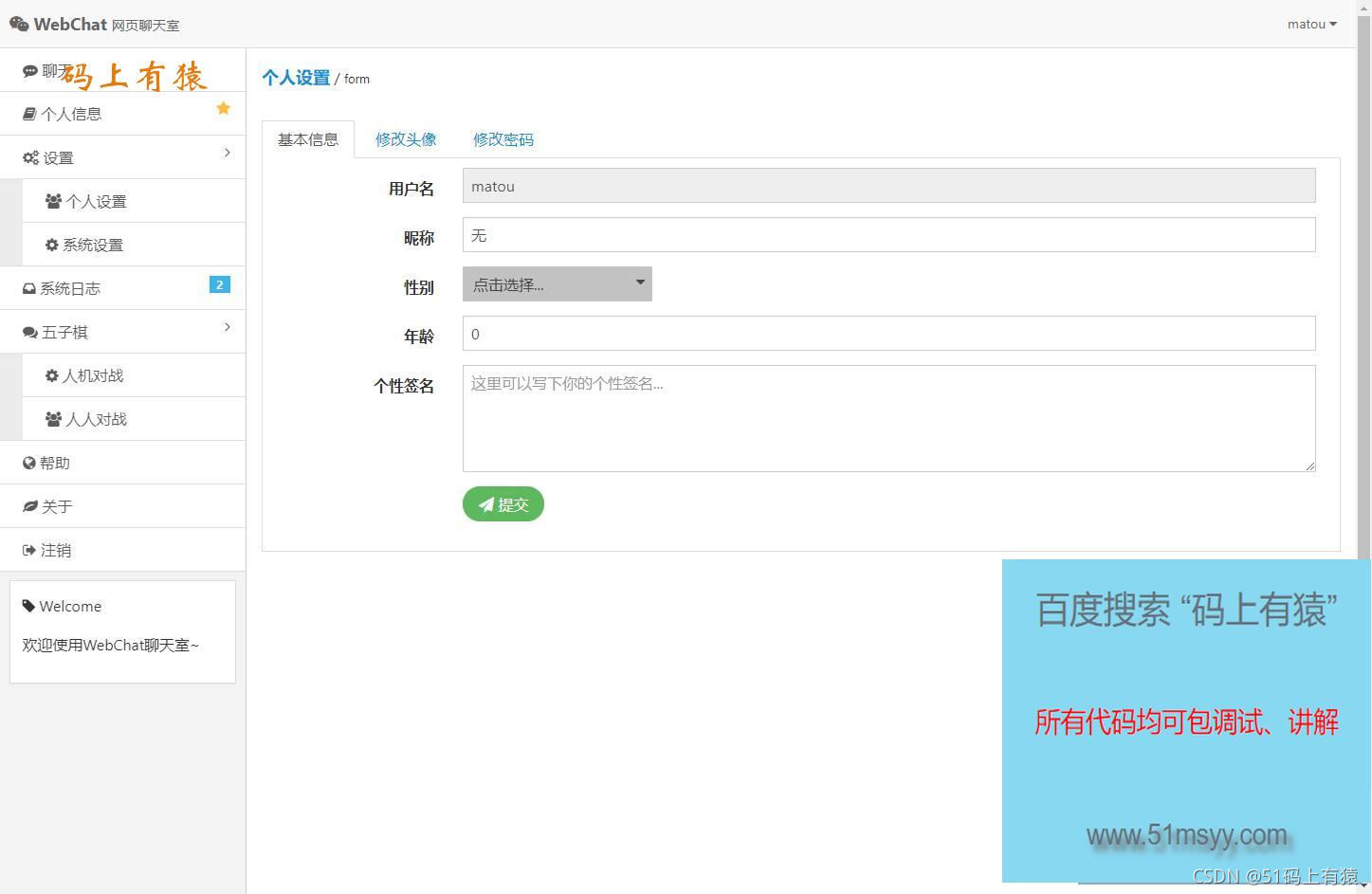This screenshot has width=1372, height=894.
Task: Click the 年龄 field label
Action: coord(419,337)
